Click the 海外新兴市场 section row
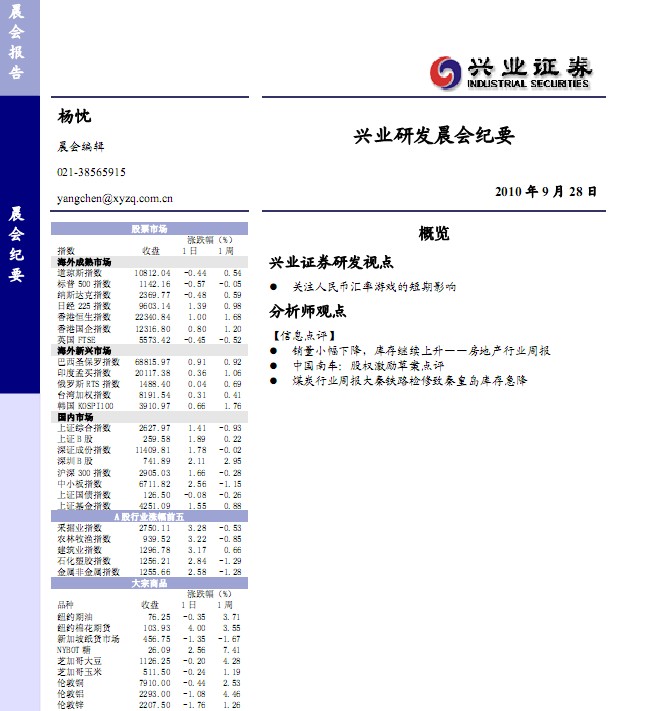This screenshot has height=711, width=646. [150, 351]
